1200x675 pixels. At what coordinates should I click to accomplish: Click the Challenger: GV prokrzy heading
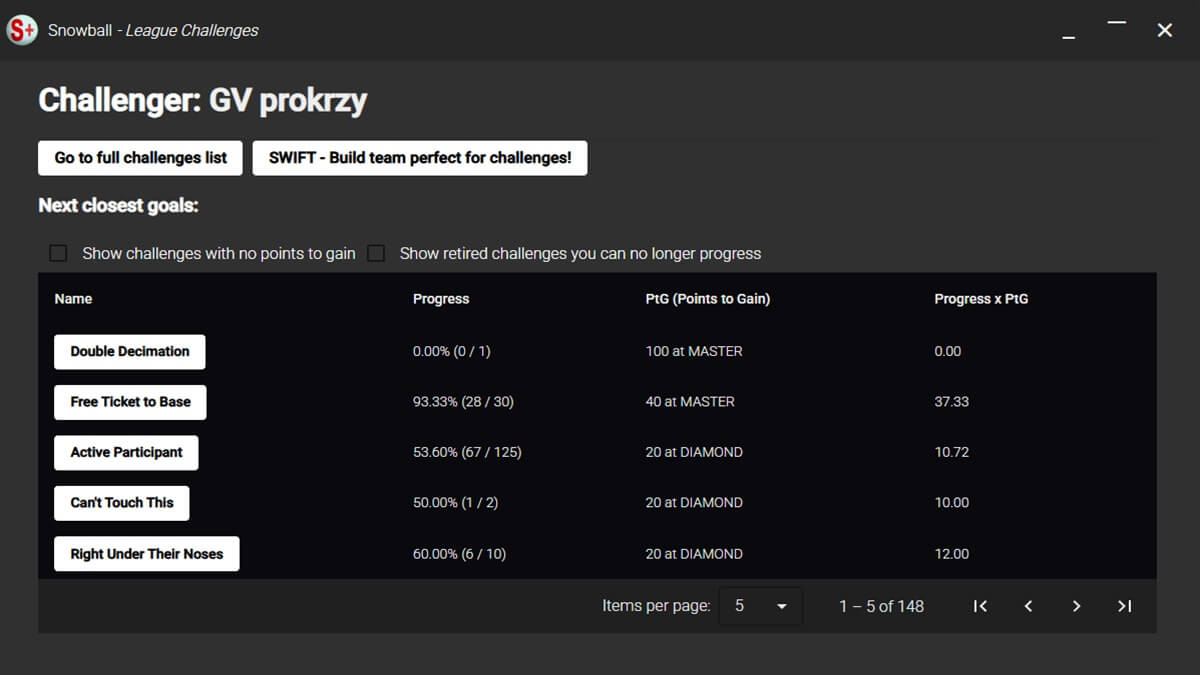click(203, 101)
